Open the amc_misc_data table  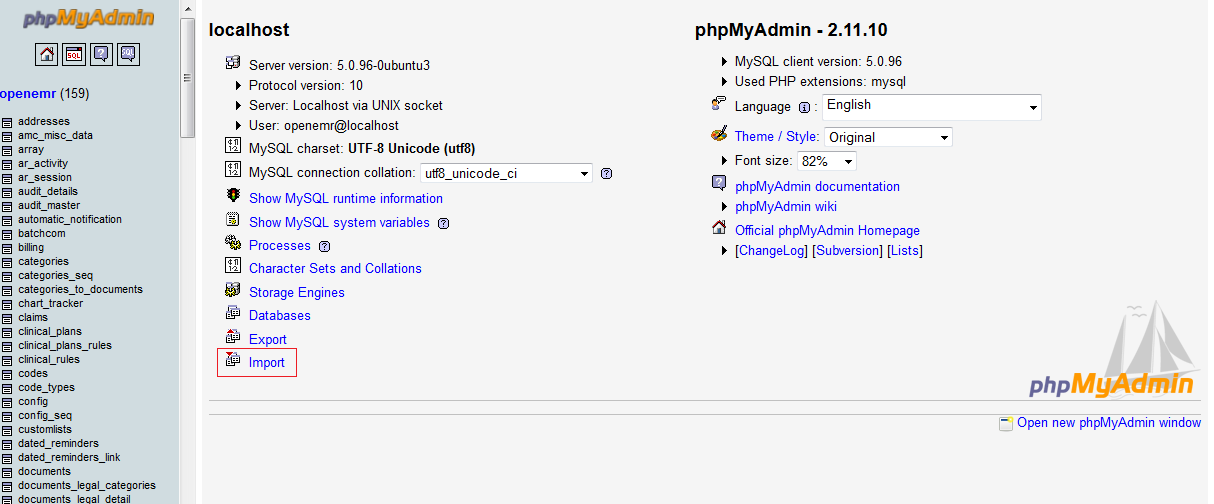pyautogui.click(x=55, y=135)
